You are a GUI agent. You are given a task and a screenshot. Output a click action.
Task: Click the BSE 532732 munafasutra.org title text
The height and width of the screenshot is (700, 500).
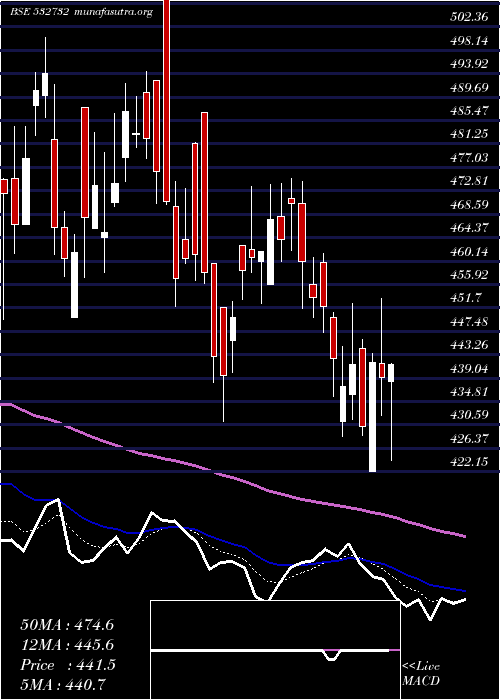pyautogui.click(x=81, y=12)
